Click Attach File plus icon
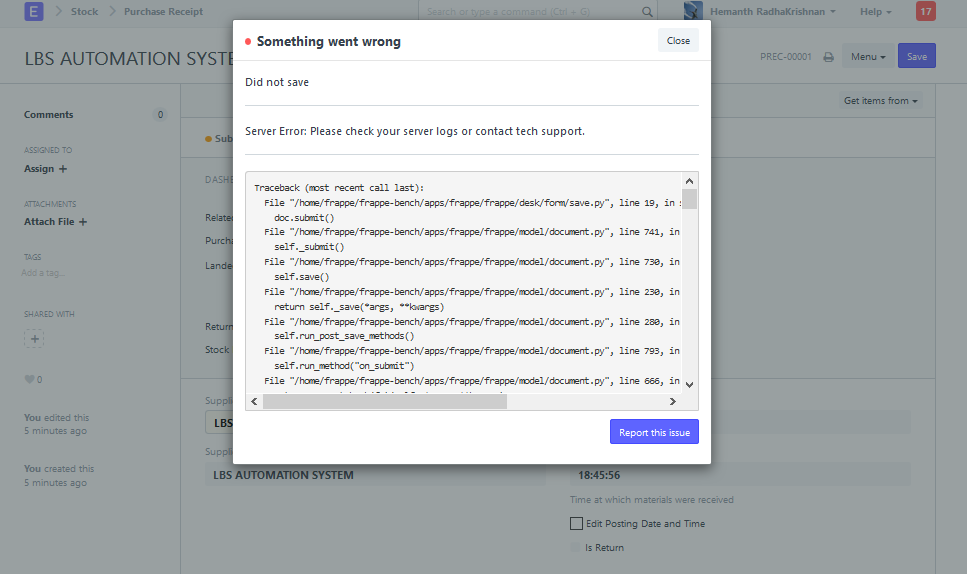Screen dimensions: 967x574 83,222
